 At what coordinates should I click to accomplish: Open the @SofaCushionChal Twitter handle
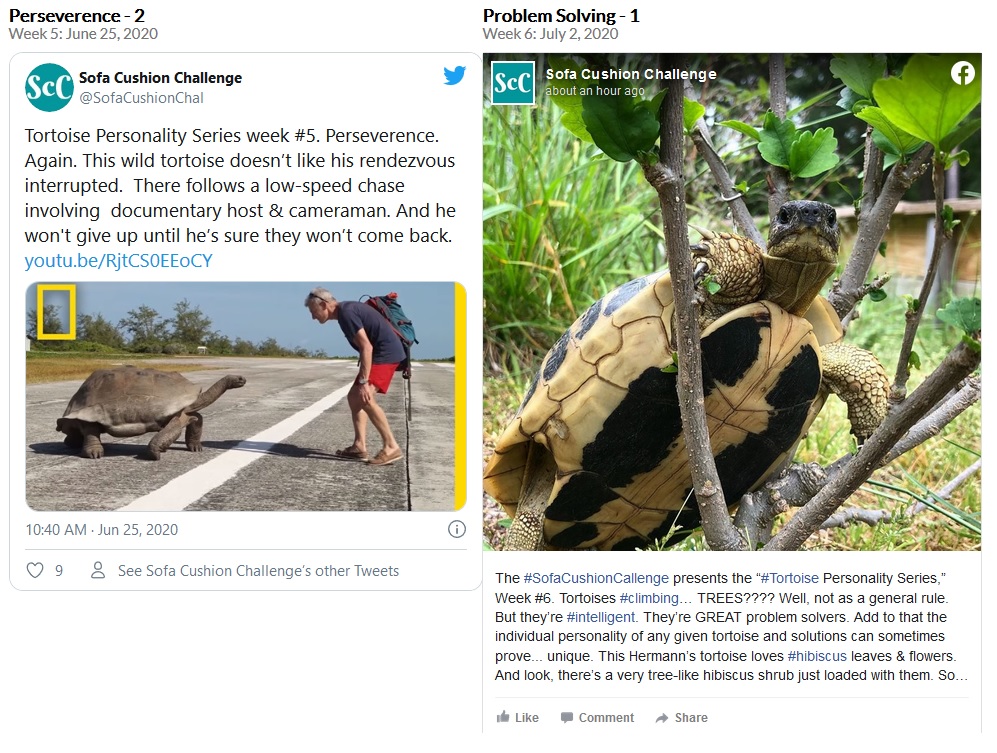pyautogui.click(x=141, y=97)
